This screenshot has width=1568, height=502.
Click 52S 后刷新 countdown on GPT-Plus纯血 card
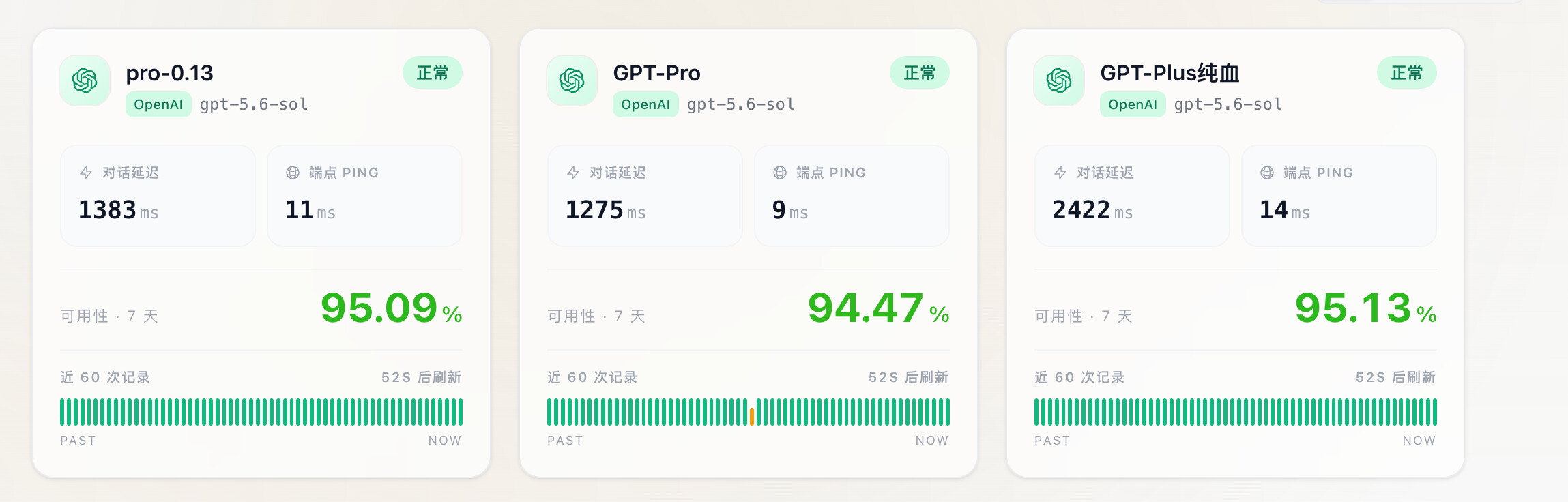click(1396, 377)
